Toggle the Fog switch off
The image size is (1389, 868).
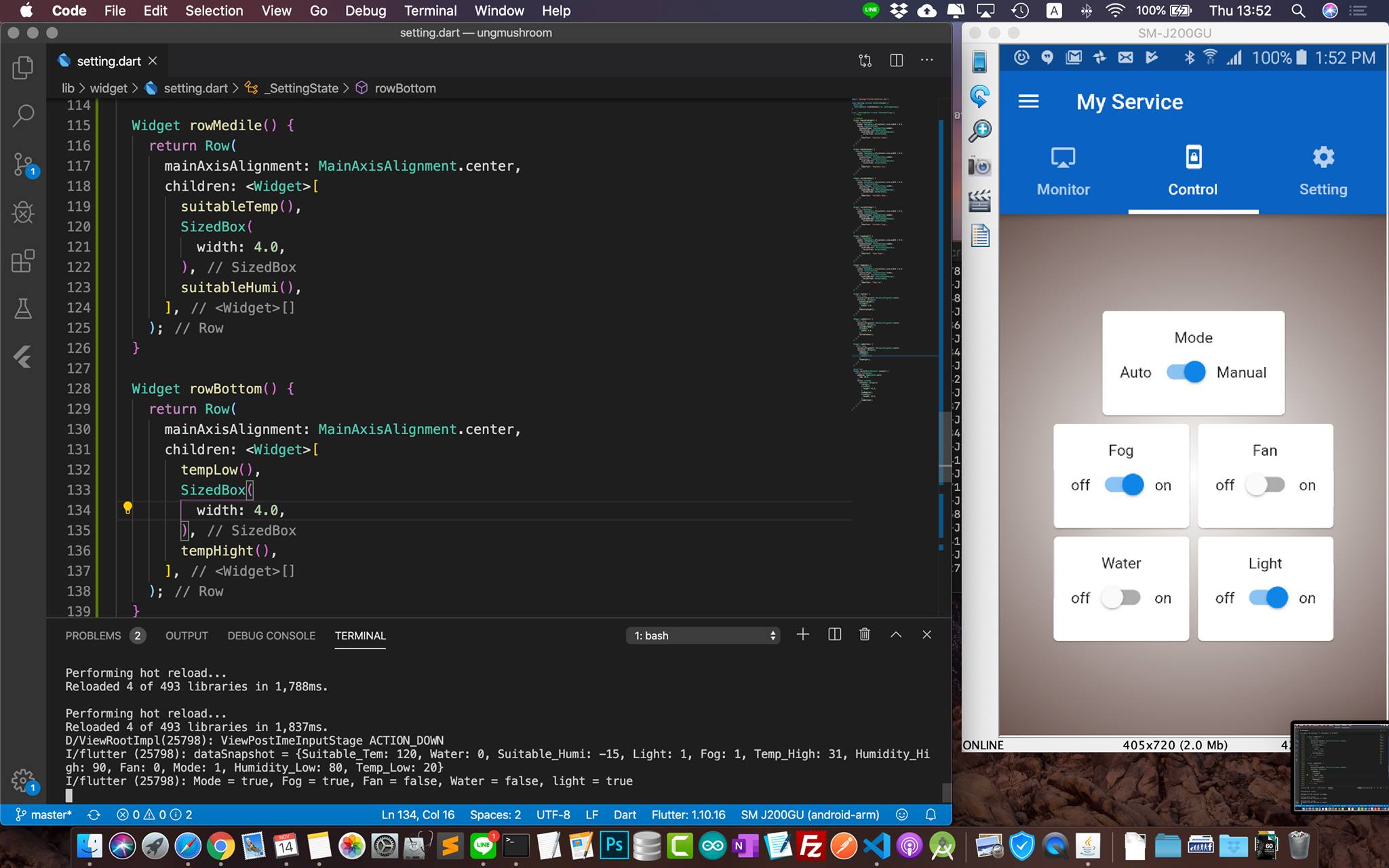1124,485
